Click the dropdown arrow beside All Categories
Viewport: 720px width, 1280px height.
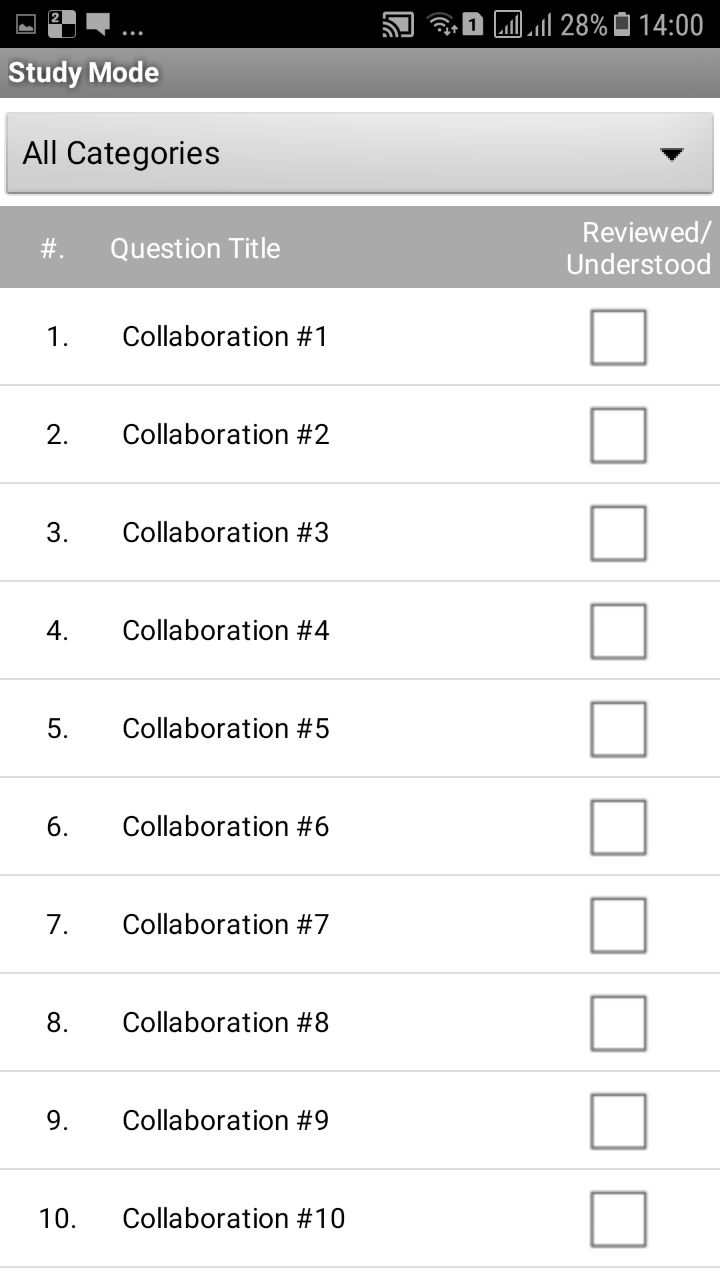671,154
